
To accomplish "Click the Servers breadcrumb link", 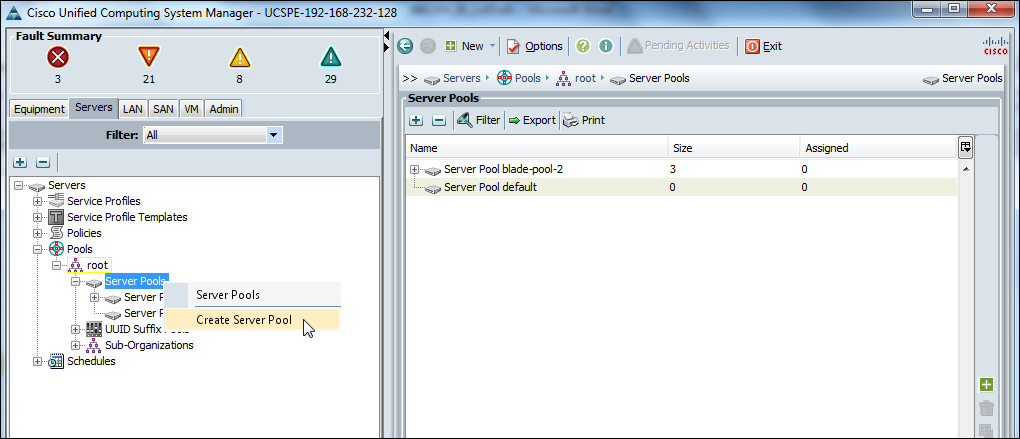I will pyautogui.click(x=461, y=78).
